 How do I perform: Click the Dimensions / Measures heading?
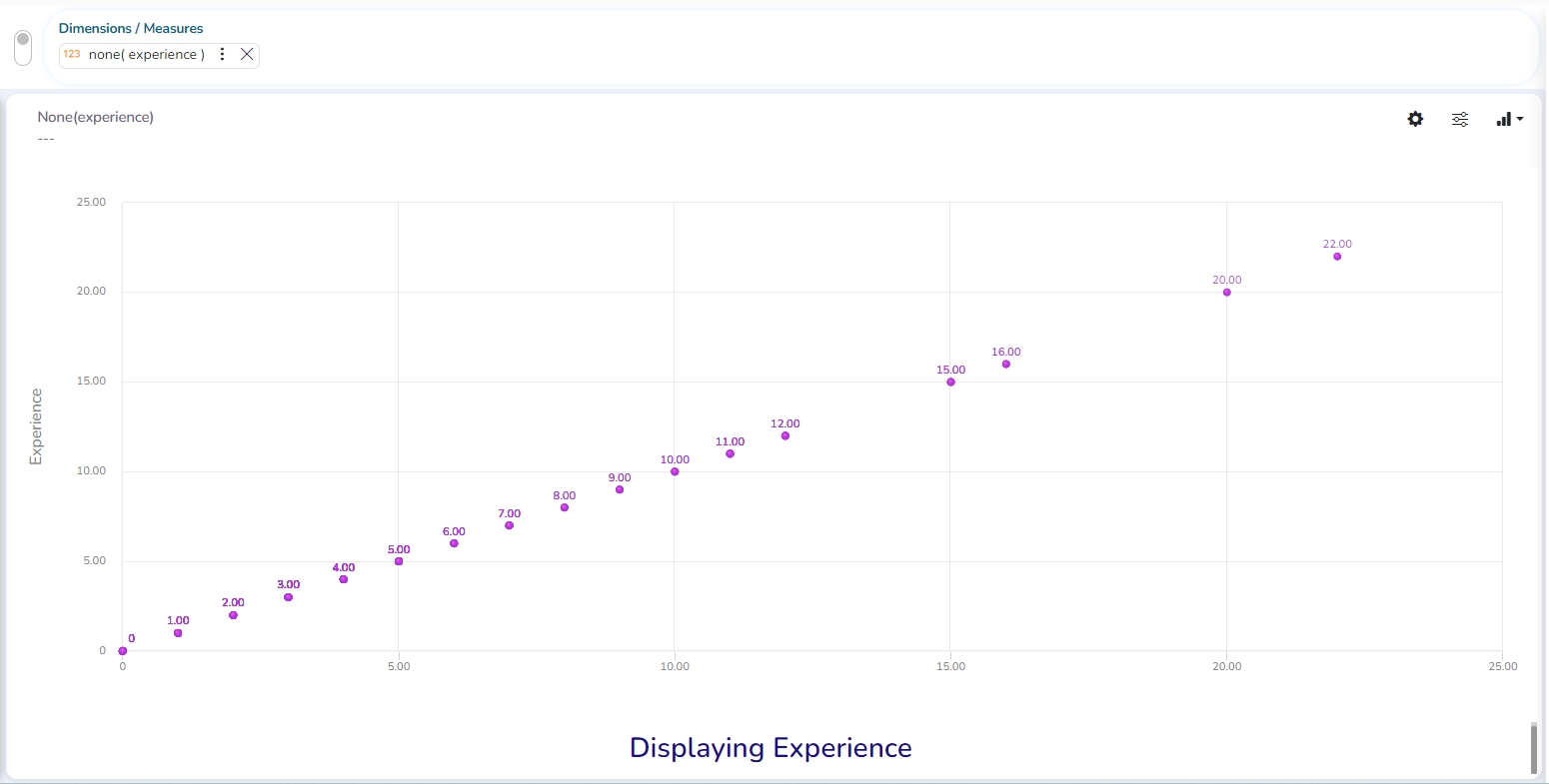click(x=131, y=28)
